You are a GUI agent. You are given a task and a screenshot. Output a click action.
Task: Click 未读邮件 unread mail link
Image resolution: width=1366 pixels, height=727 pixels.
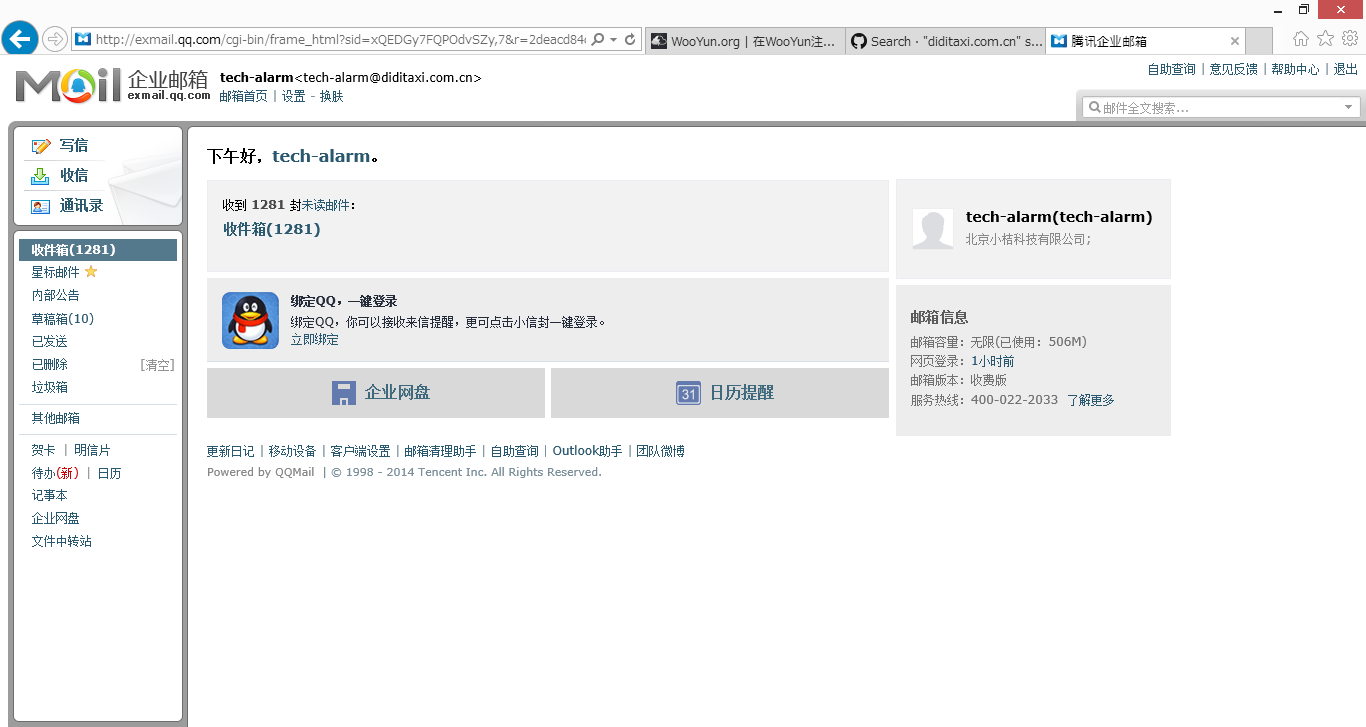point(326,205)
